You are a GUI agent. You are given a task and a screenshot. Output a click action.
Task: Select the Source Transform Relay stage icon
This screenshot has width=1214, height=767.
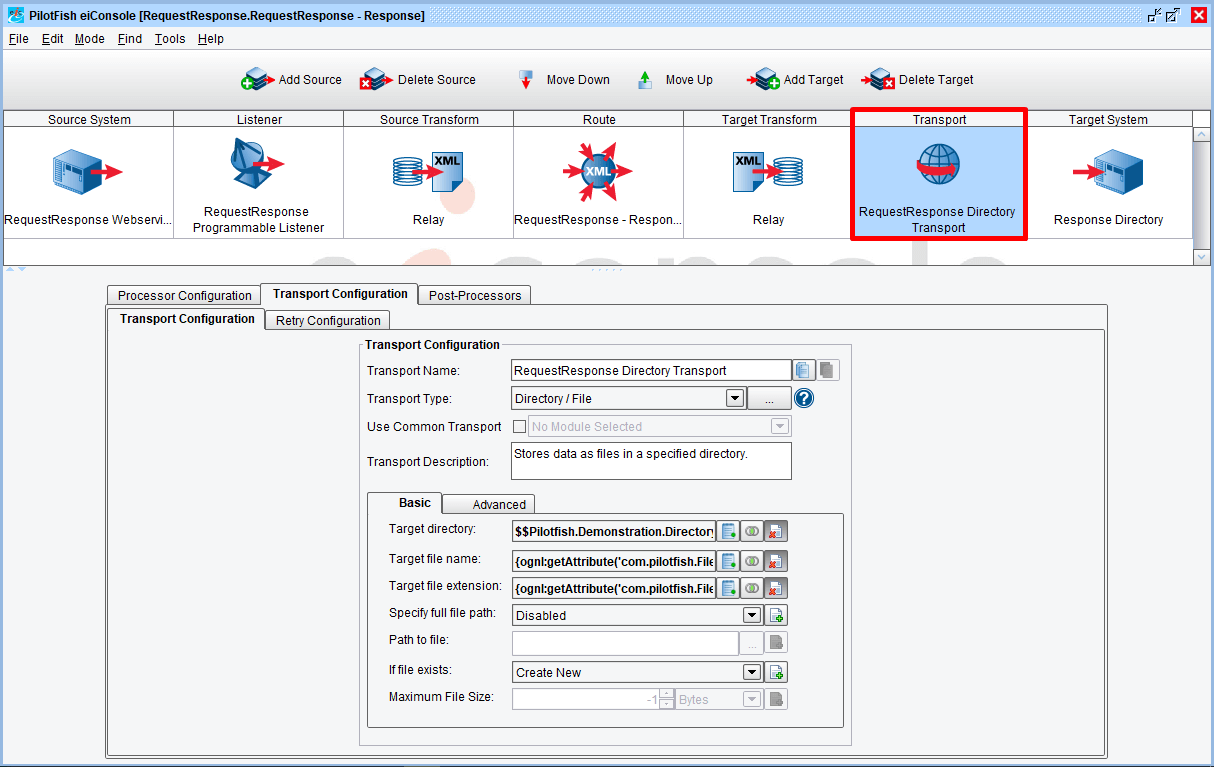coord(428,172)
